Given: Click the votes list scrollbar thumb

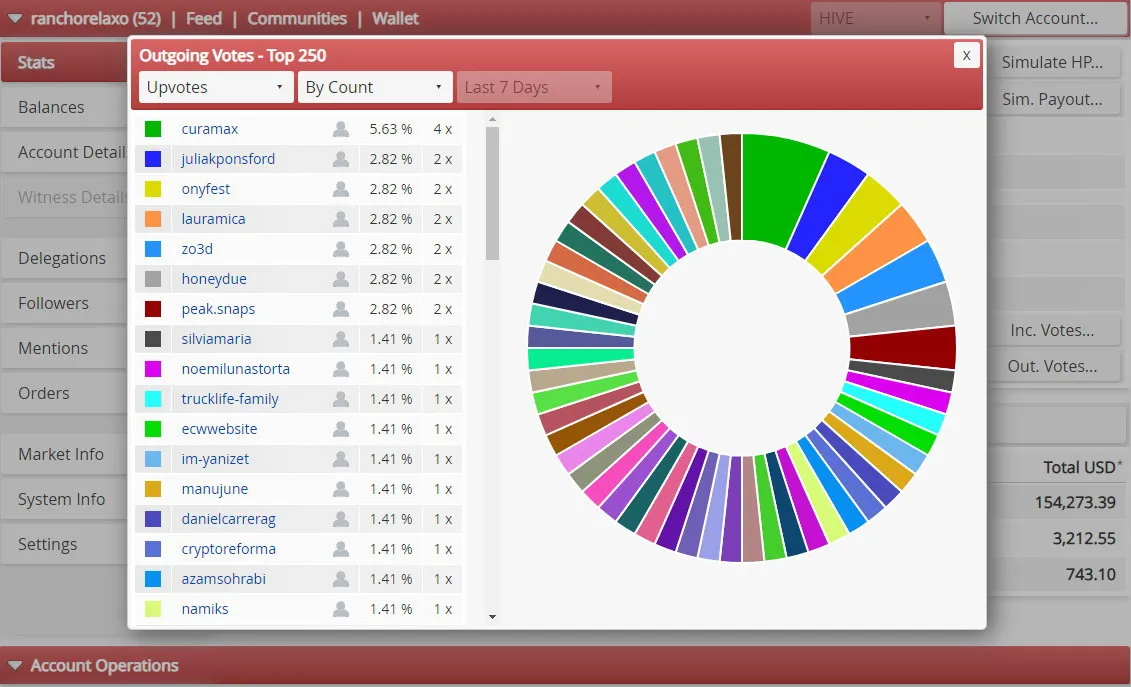Looking at the screenshot, I should 493,193.
